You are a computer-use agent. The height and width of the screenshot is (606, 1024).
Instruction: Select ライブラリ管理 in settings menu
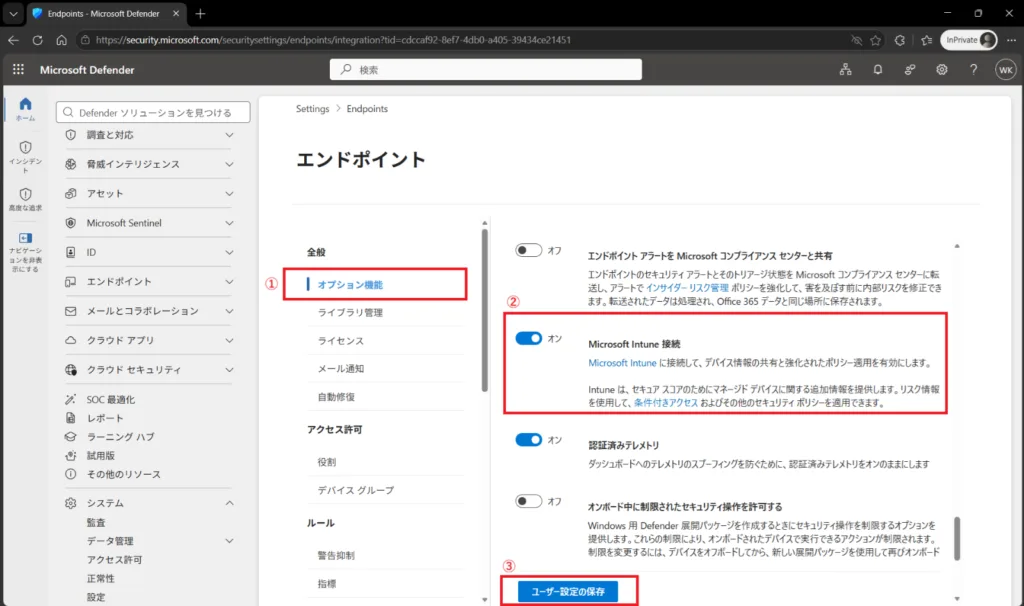(350, 313)
